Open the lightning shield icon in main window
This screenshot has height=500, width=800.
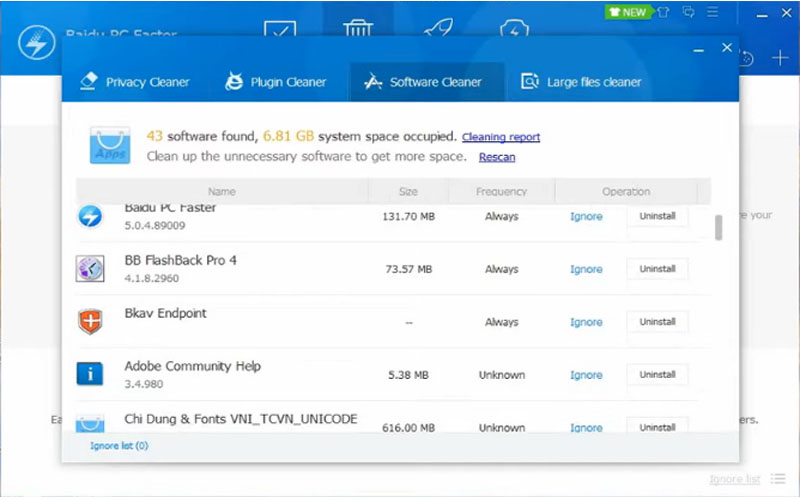[514, 28]
